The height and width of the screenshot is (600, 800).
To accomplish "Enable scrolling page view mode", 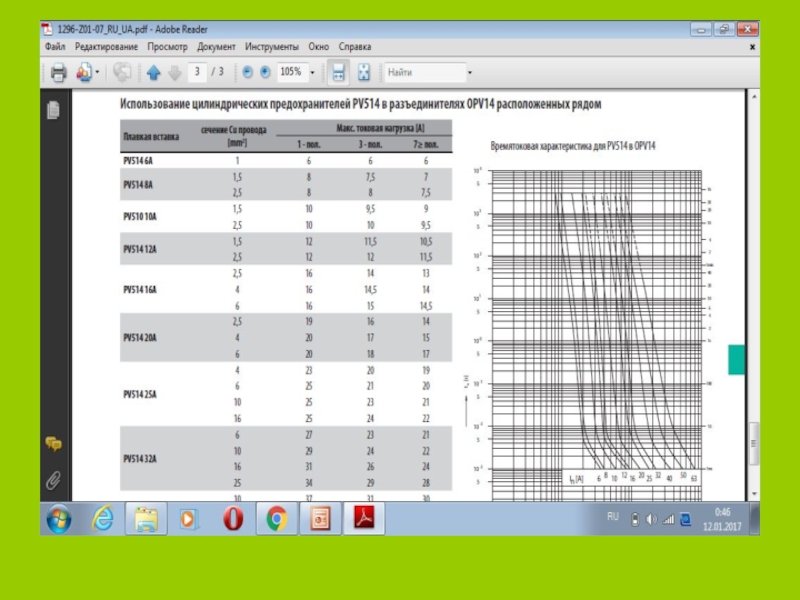I will [339, 72].
